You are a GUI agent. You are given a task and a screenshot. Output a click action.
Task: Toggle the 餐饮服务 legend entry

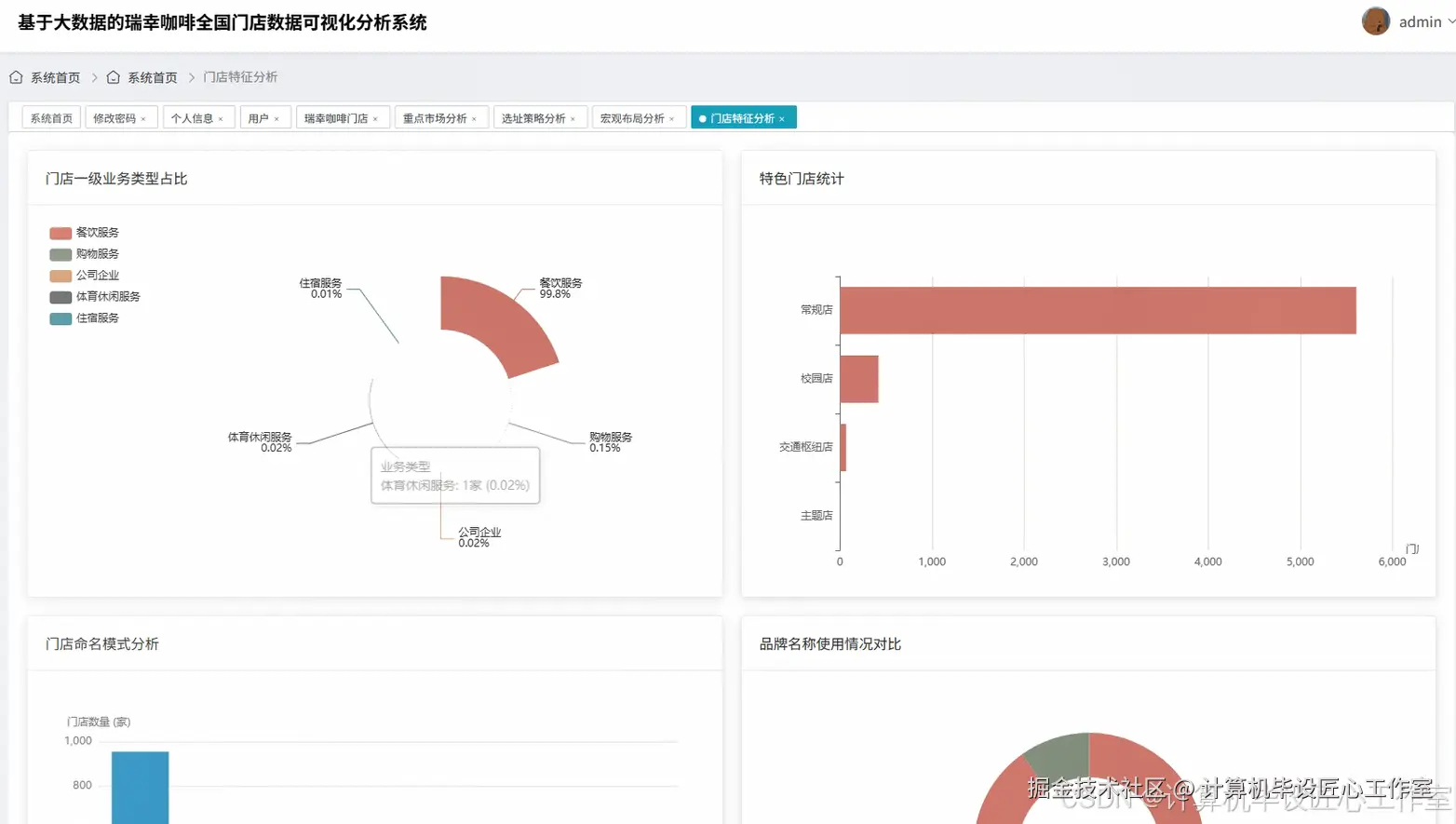85,233
